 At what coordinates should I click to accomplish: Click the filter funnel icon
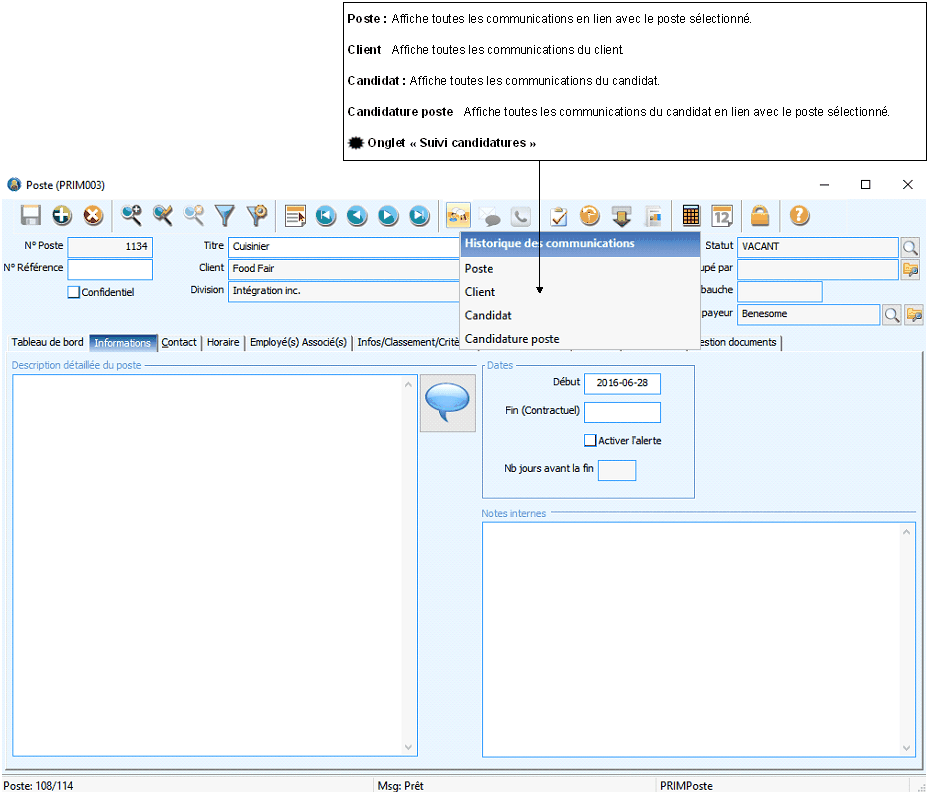tap(225, 215)
